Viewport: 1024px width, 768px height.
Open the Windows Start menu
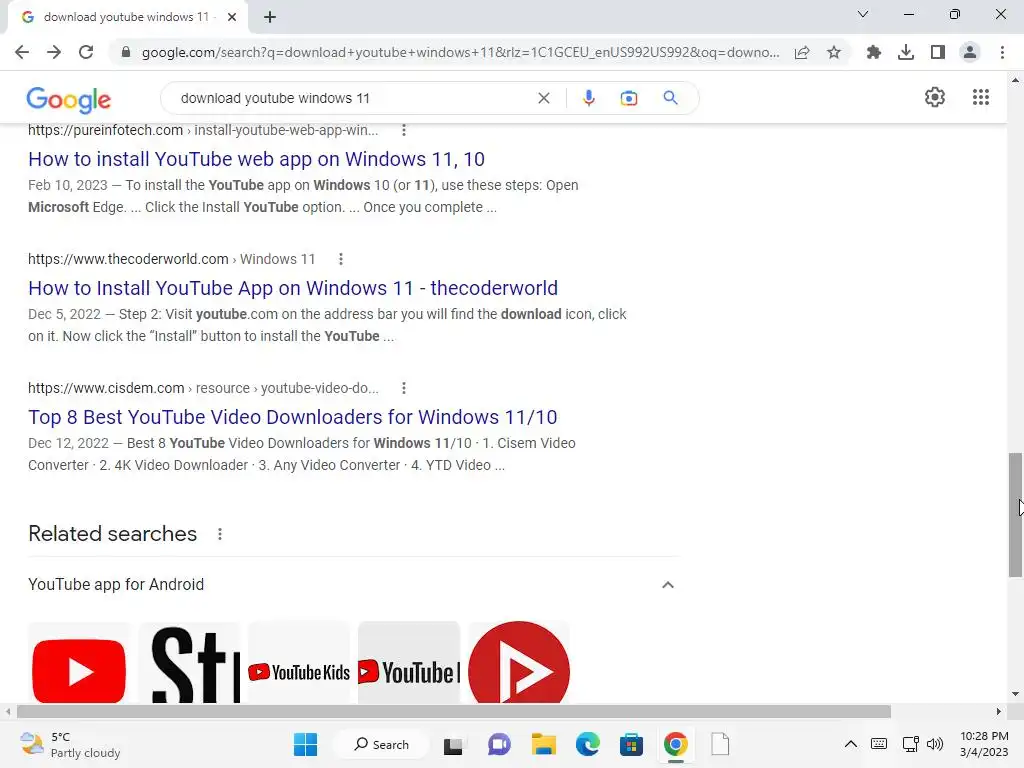(x=305, y=744)
